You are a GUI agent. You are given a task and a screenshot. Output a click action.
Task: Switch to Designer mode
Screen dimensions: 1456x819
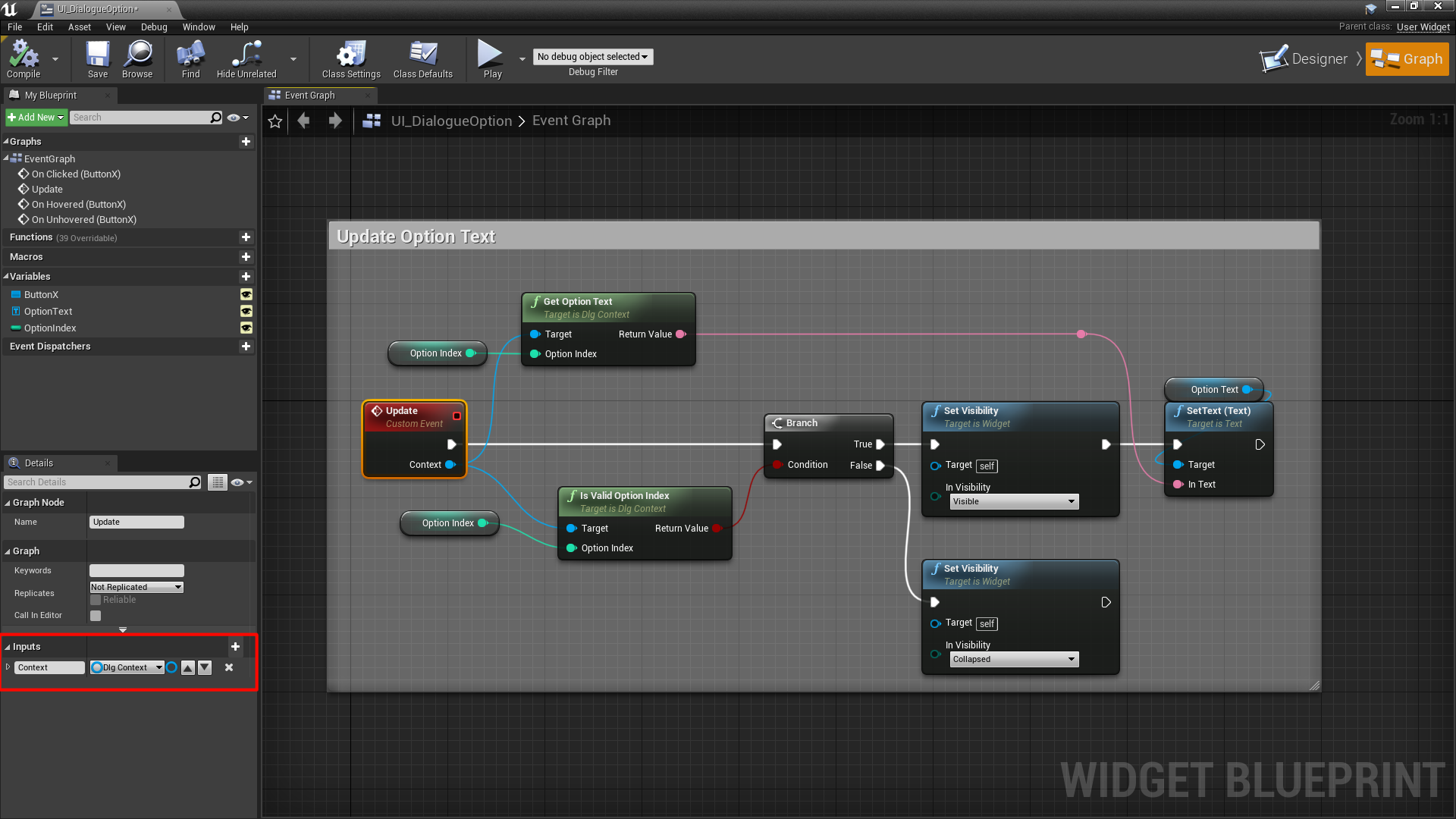point(1304,59)
